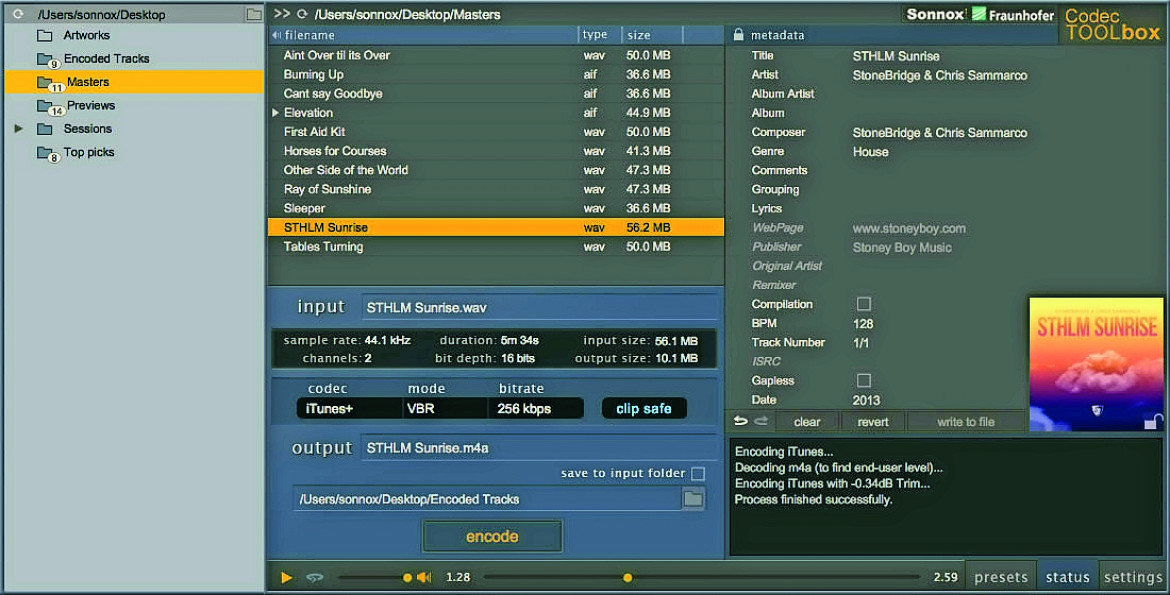
Task: Browse for output folder using the folder icon
Action: (x=693, y=498)
